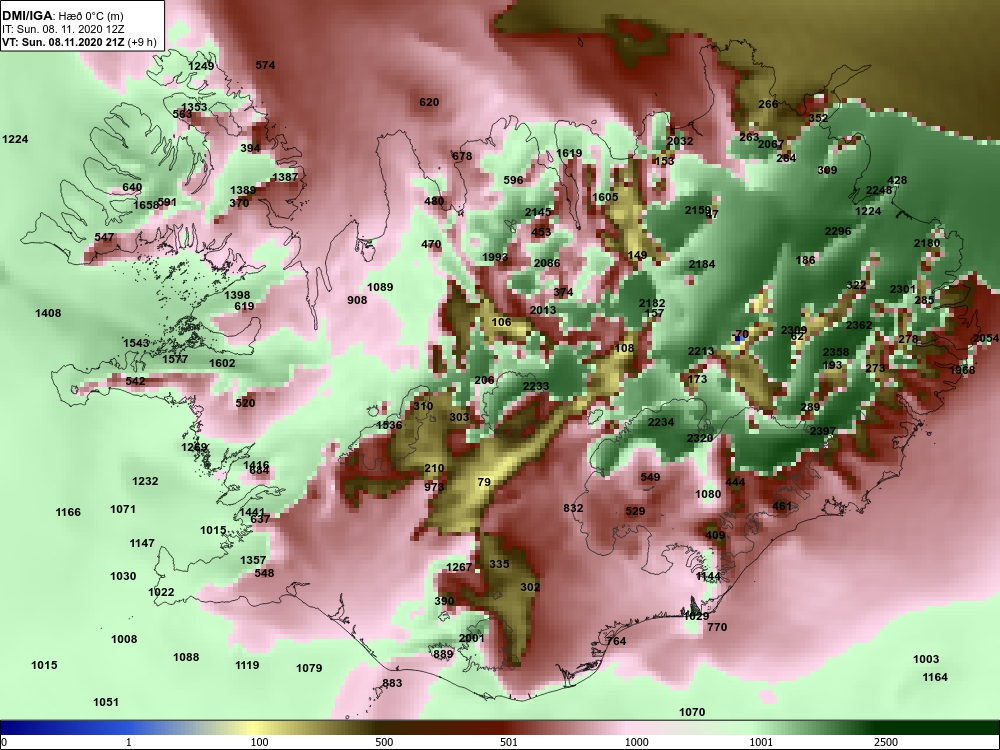
Task: Select the value 764 on south coast
Action: click(616, 642)
